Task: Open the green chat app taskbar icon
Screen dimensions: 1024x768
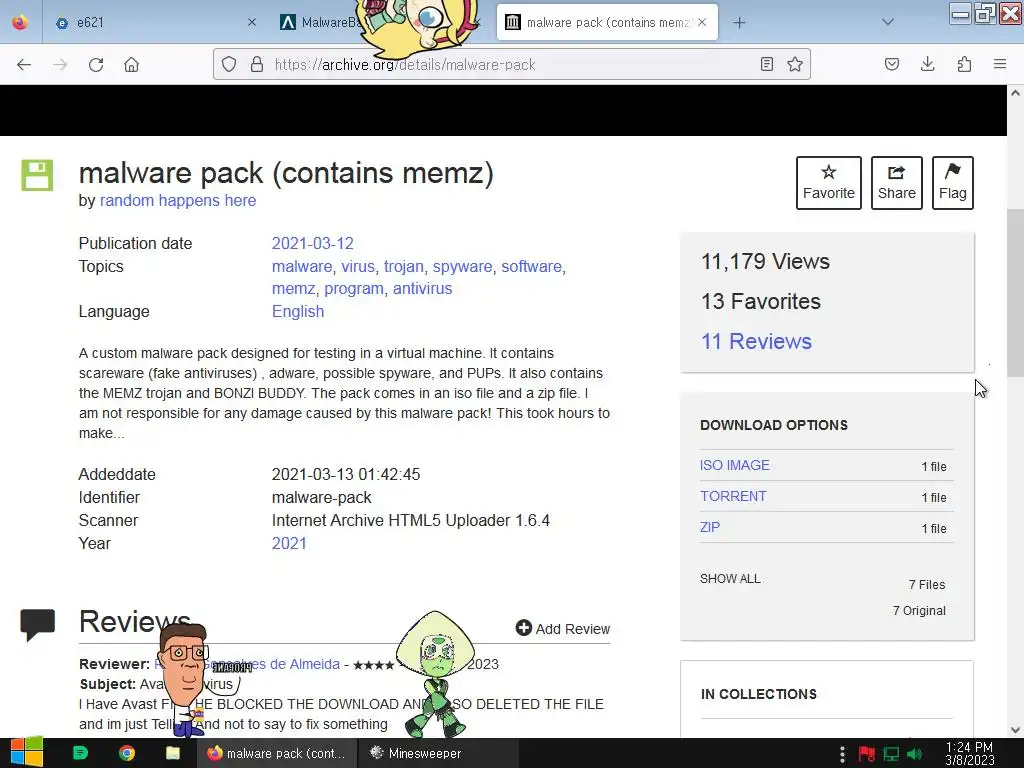Action: [80, 753]
